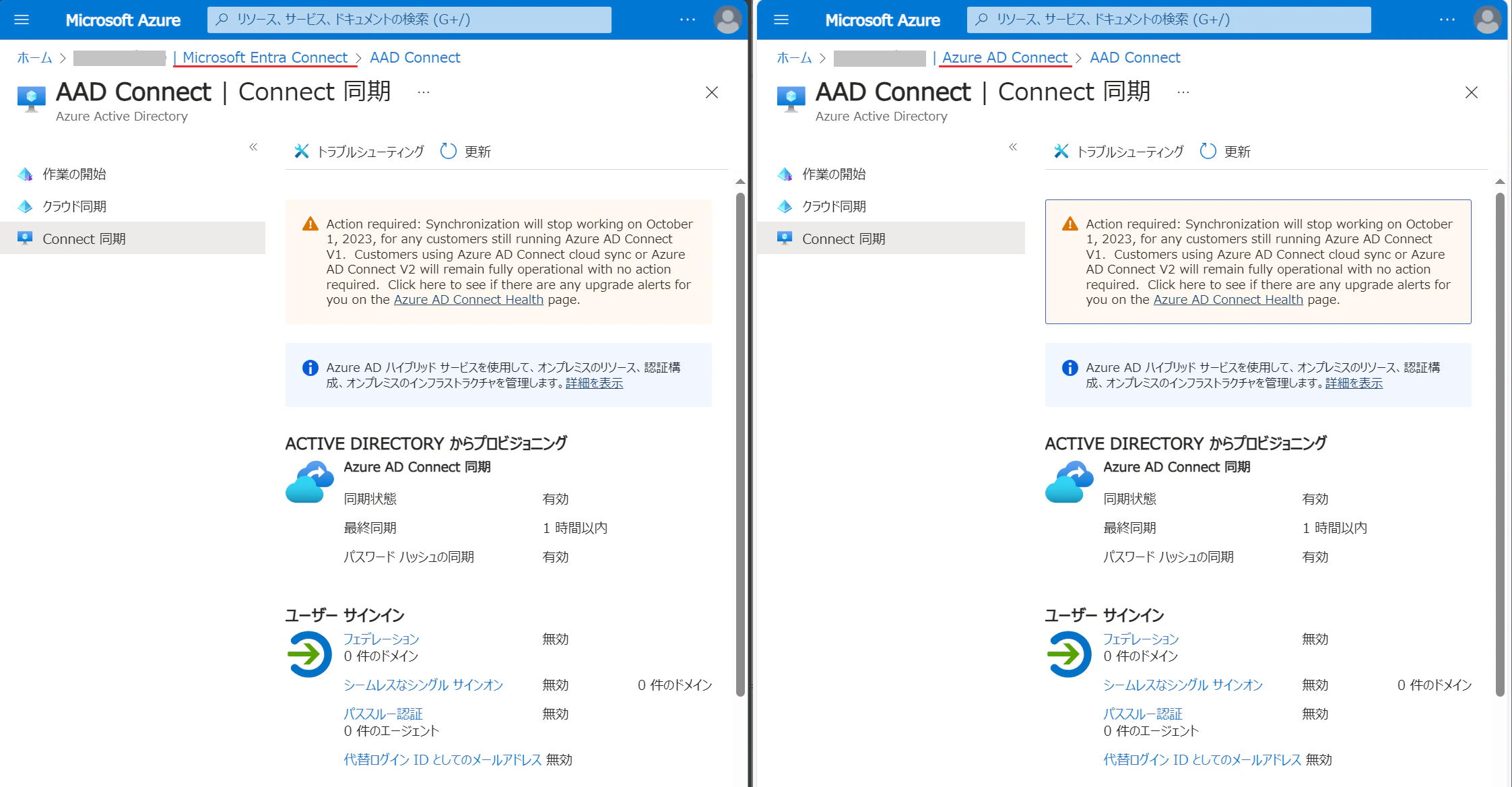Viewport: 1512px width, 787px height.
Task: Open left header ellipsis settings menu
Action: [687, 20]
